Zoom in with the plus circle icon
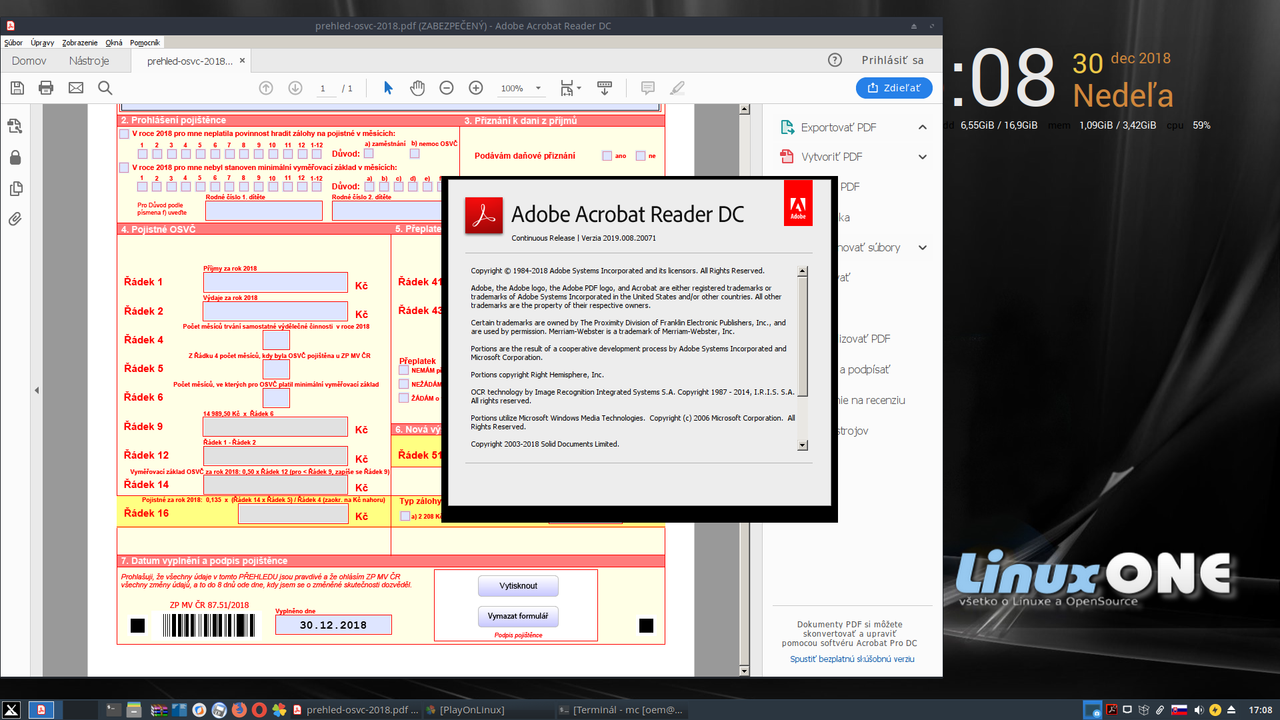Image resolution: width=1280 pixels, height=720 pixels. 476,88
